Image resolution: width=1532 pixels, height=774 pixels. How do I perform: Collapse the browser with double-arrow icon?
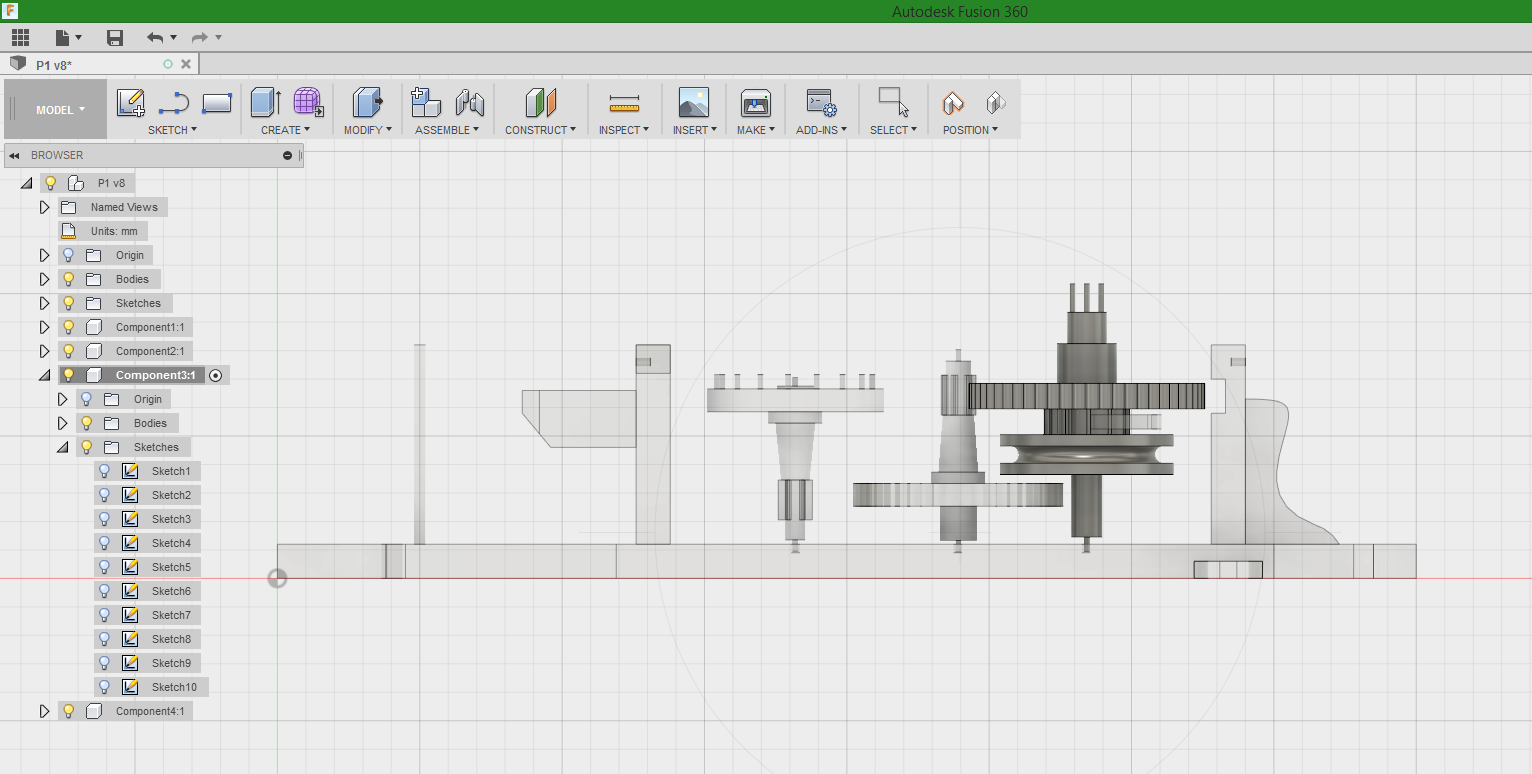tap(15, 155)
